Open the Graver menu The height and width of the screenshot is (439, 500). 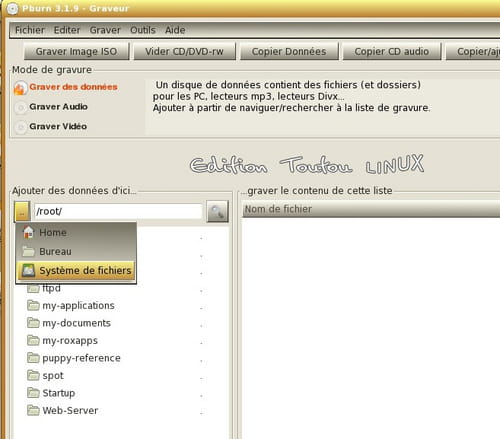pos(105,30)
